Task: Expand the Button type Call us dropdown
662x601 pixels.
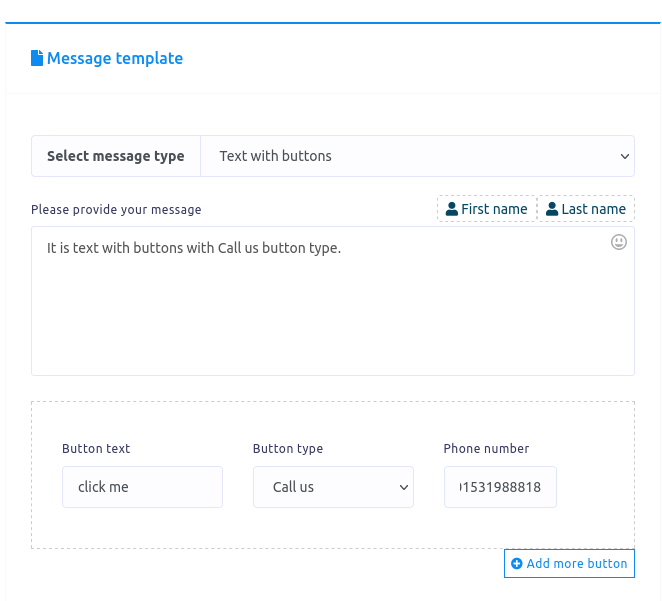Action: (x=333, y=487)
